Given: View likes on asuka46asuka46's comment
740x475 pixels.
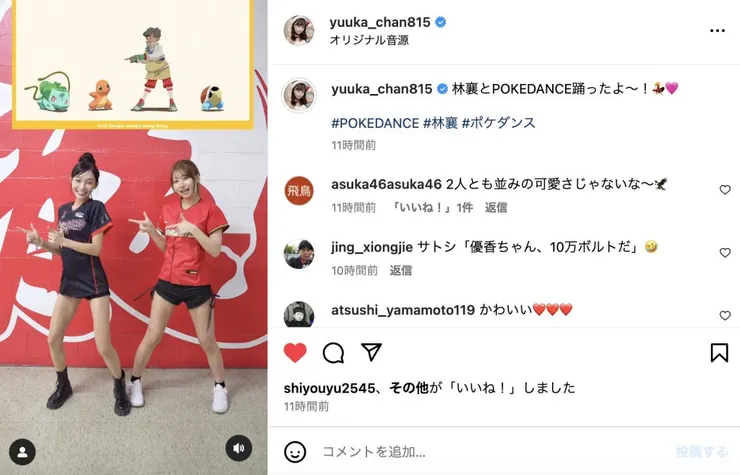Looking at the screenshot, I should [x=432, y=207].
